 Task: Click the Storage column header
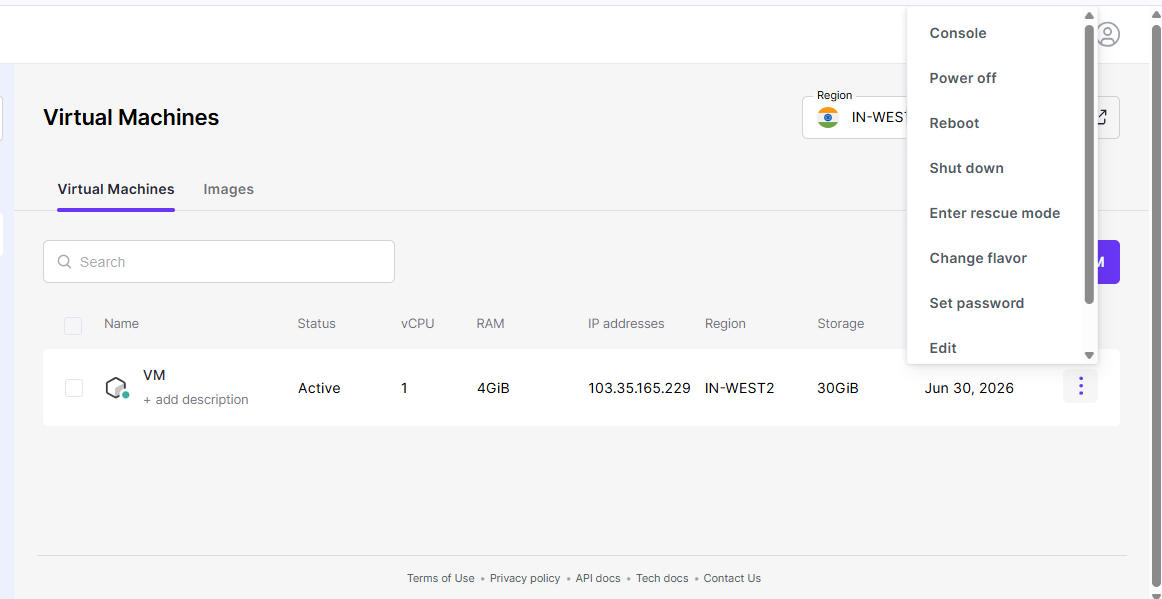pyautogui.click(x=841, y=323)
